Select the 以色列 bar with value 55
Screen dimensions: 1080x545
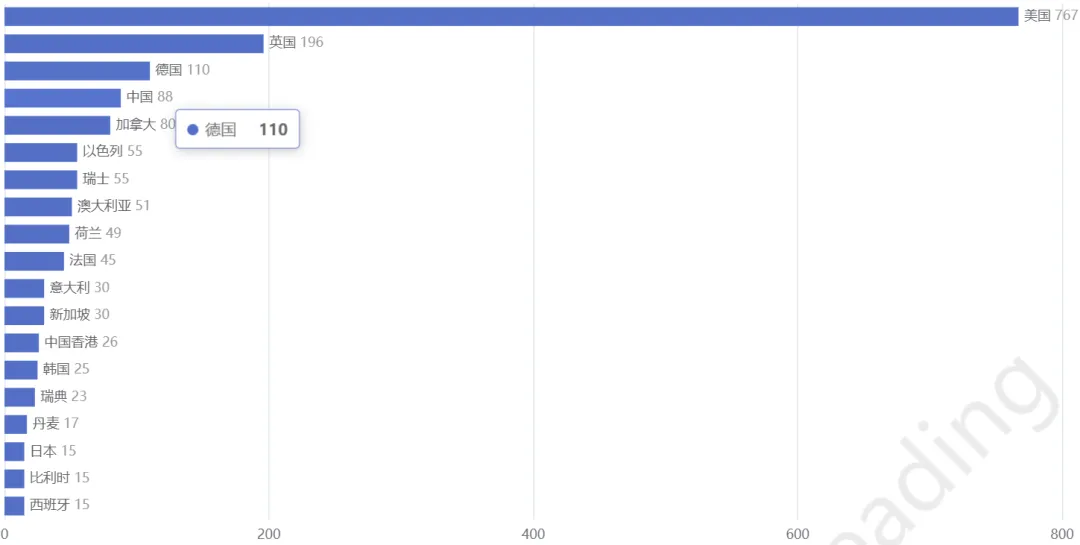coord(41,152)
